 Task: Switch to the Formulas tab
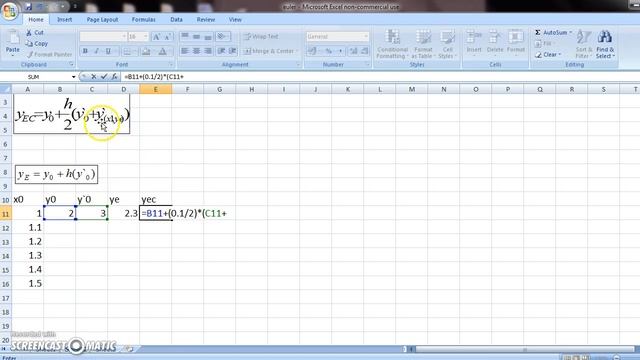(143, 20)
